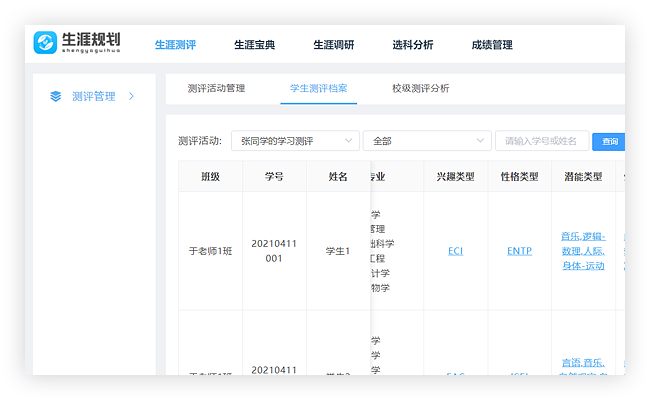Select the 学生测评档案 tab

click(x=319, y=88)
